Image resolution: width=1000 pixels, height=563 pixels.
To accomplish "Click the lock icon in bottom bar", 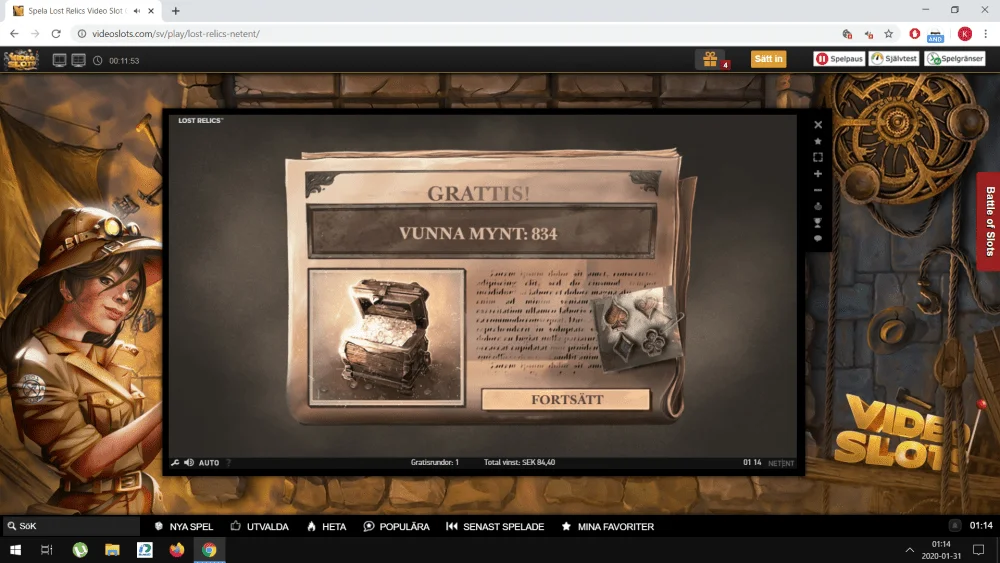I will coord(955,525).
